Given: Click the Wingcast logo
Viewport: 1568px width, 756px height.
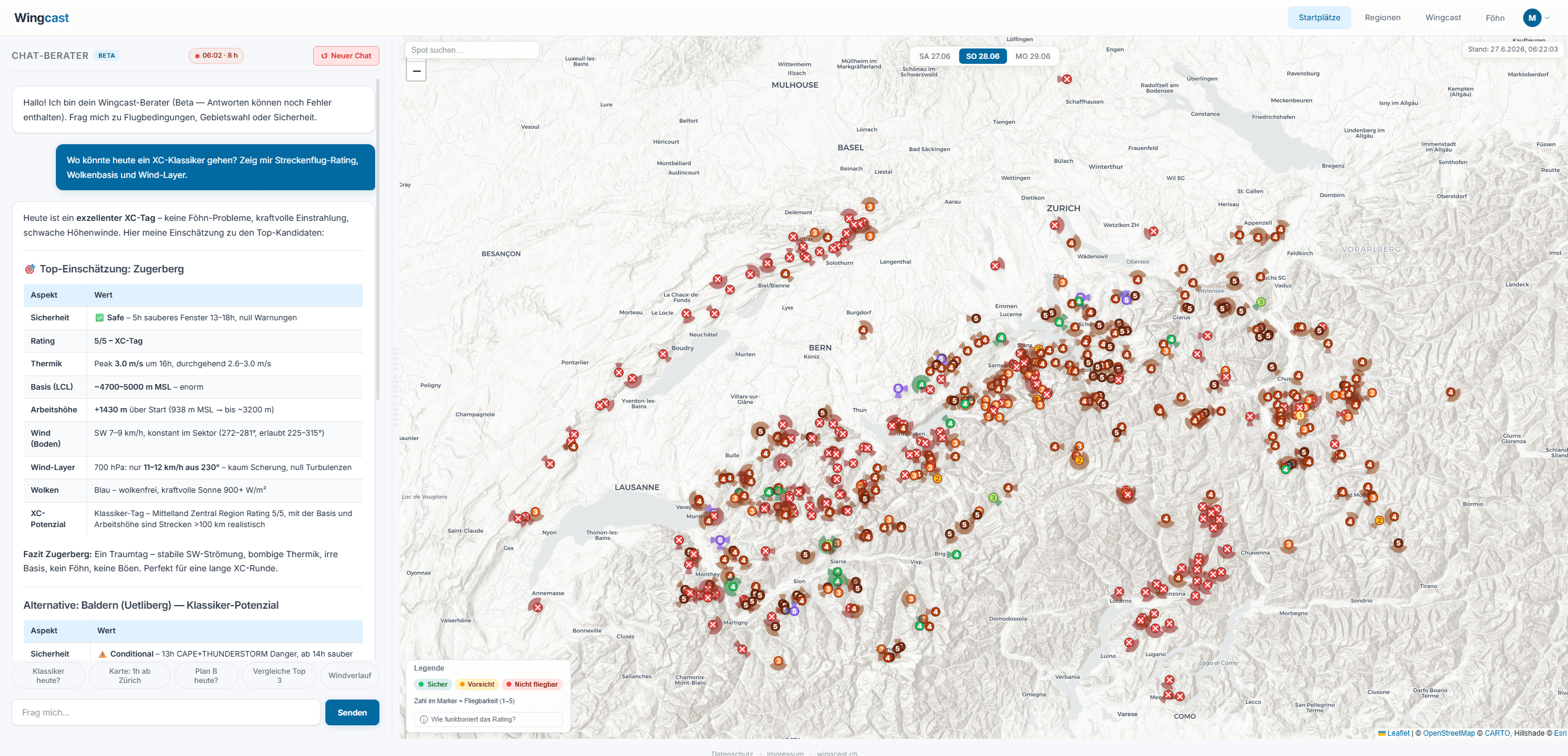Looking at the screenshot, I should point(42,18).
